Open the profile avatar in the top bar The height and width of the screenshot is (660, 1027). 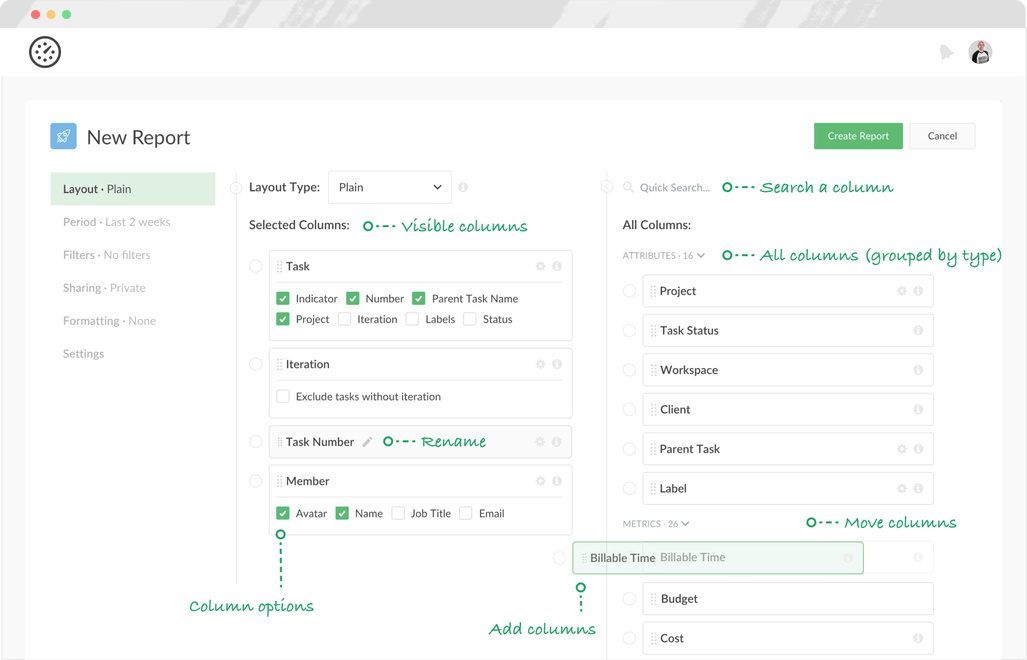click(x=980, y=51)
